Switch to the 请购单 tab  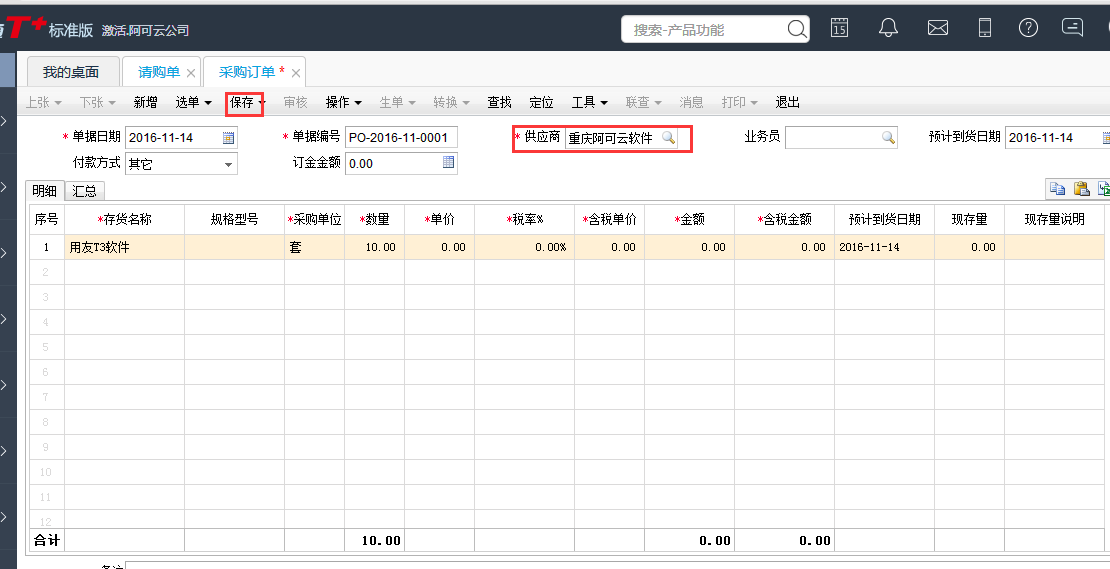coord(159,72)
